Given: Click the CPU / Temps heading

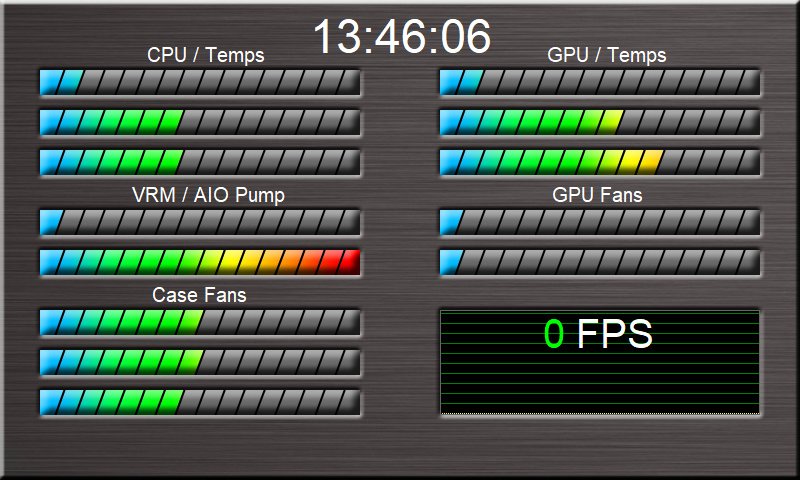Looking at the screenshot, I should pos(205,55).
